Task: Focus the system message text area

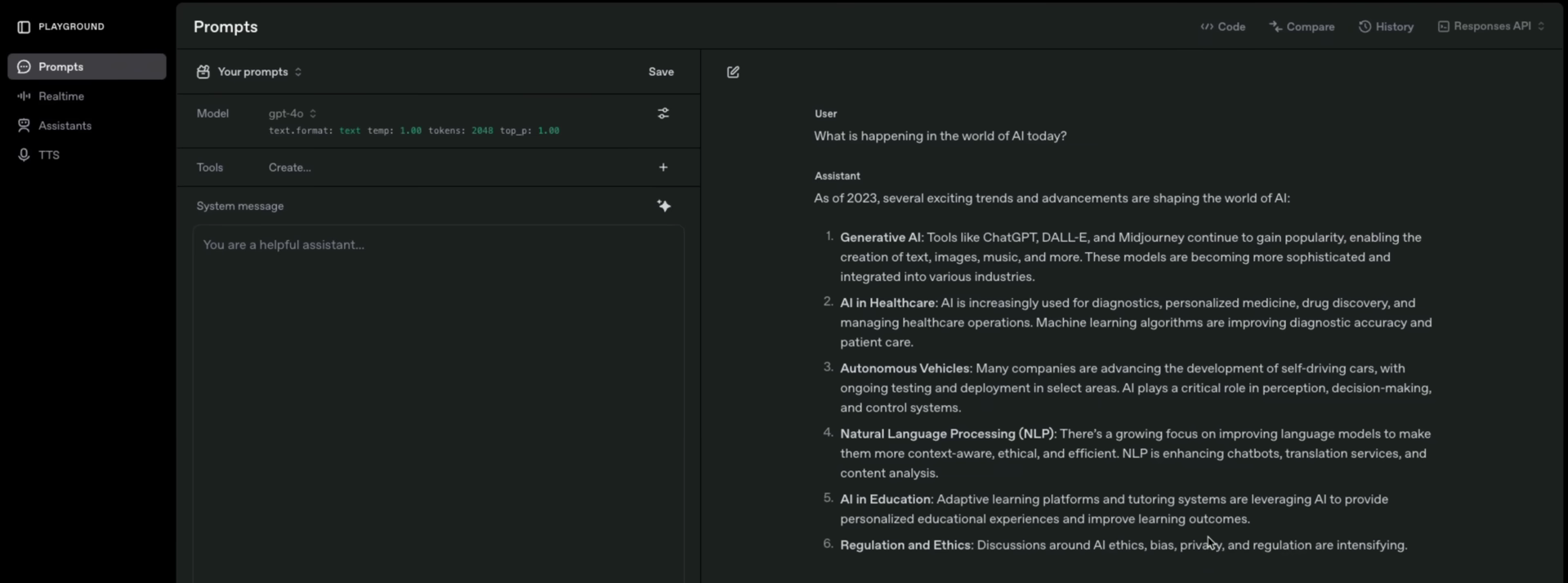Action: (438, 404)
